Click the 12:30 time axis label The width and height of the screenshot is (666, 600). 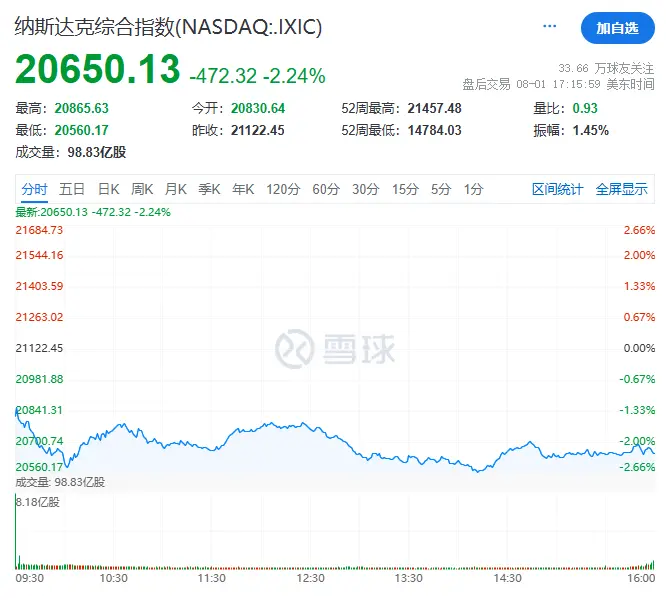click(310, 578)
